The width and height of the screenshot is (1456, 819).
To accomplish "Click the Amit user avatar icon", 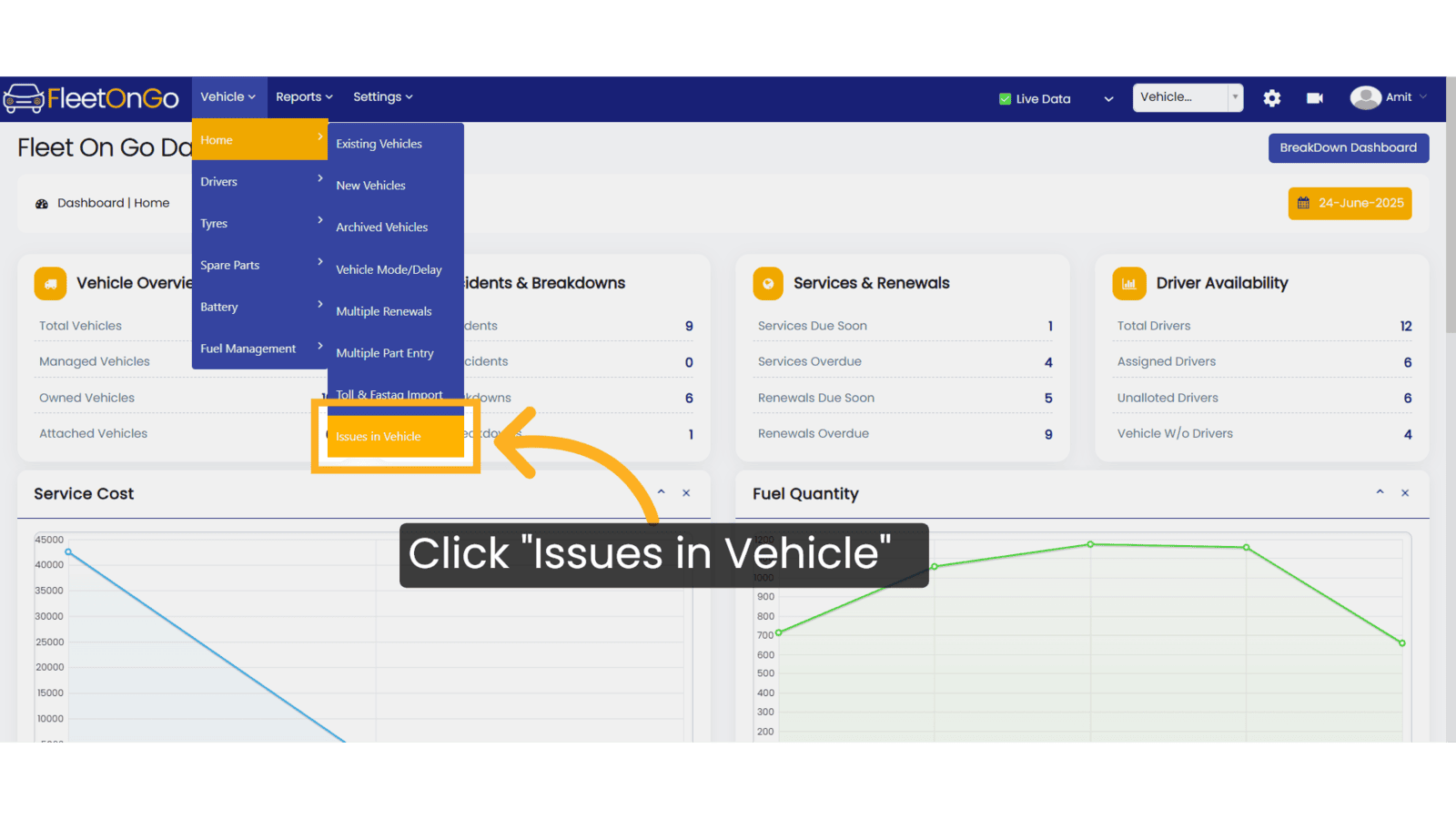I will pos(1365,97).
